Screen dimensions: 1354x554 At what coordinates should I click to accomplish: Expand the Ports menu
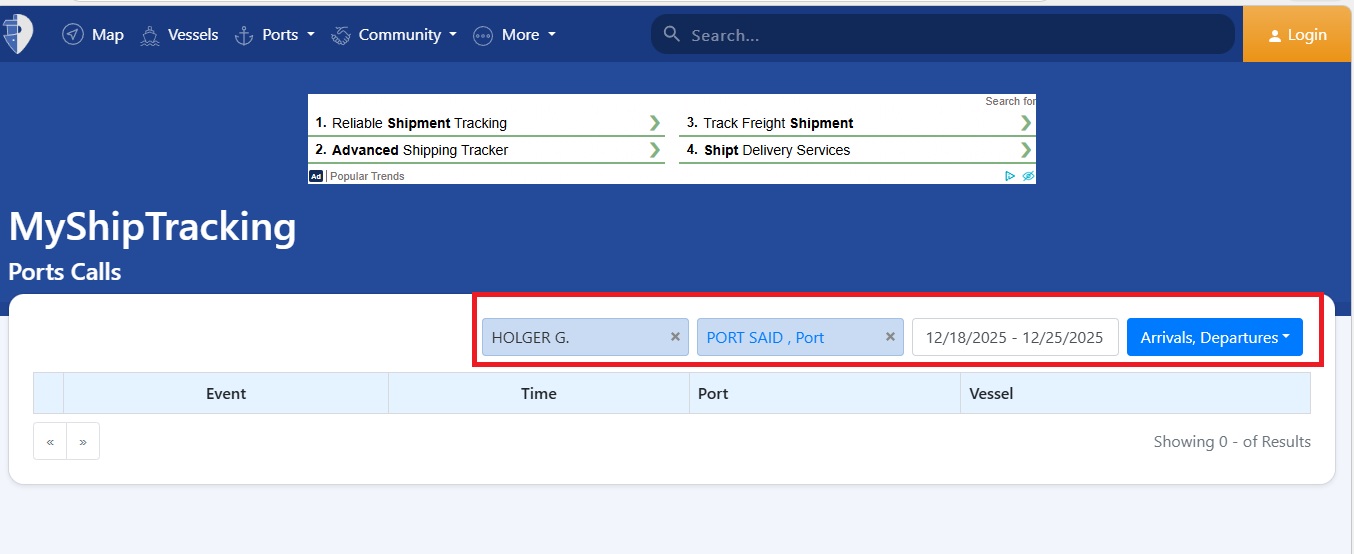pos(274,35)
